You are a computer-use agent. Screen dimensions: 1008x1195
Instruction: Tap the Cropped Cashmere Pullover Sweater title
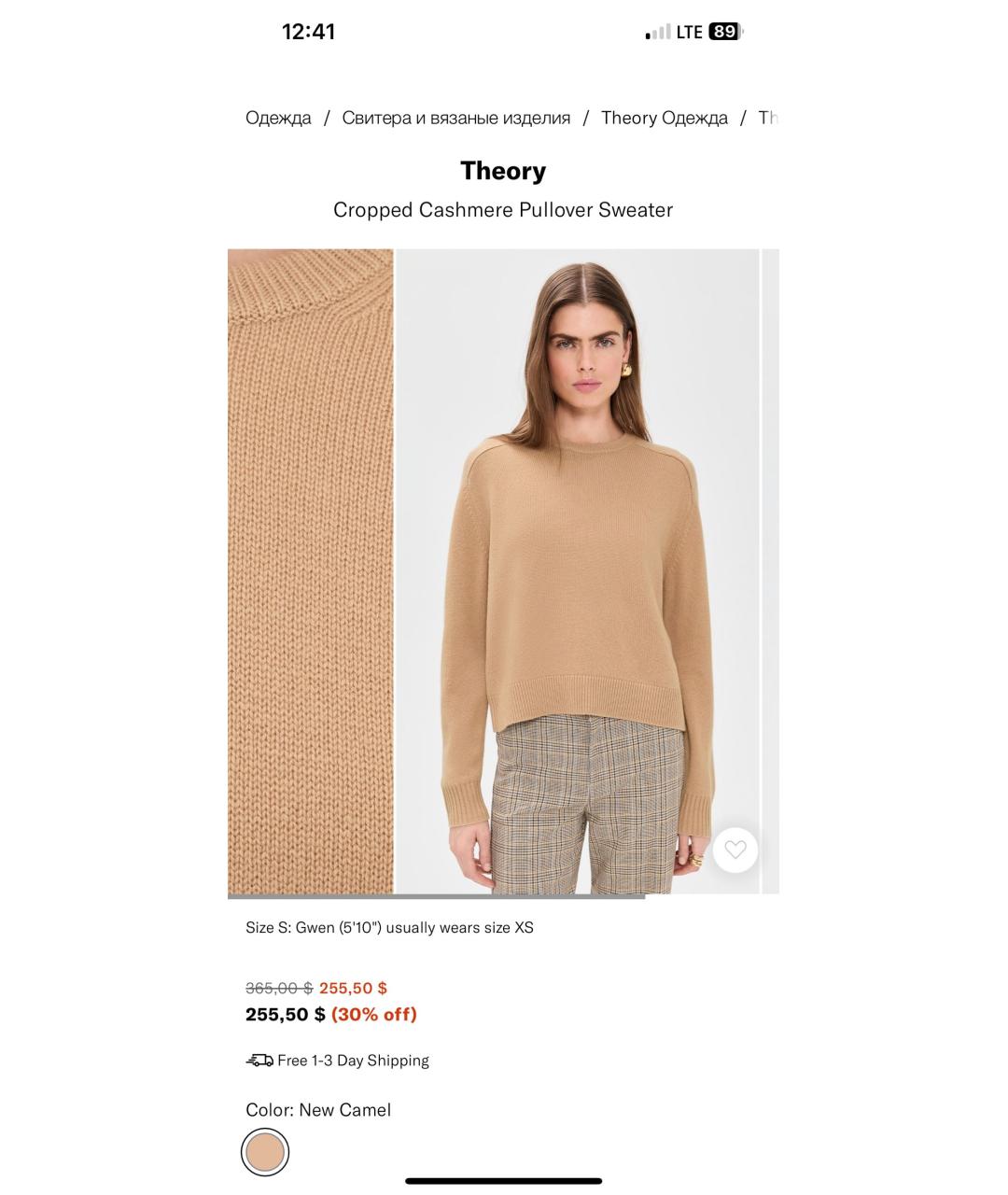[503, 210]
